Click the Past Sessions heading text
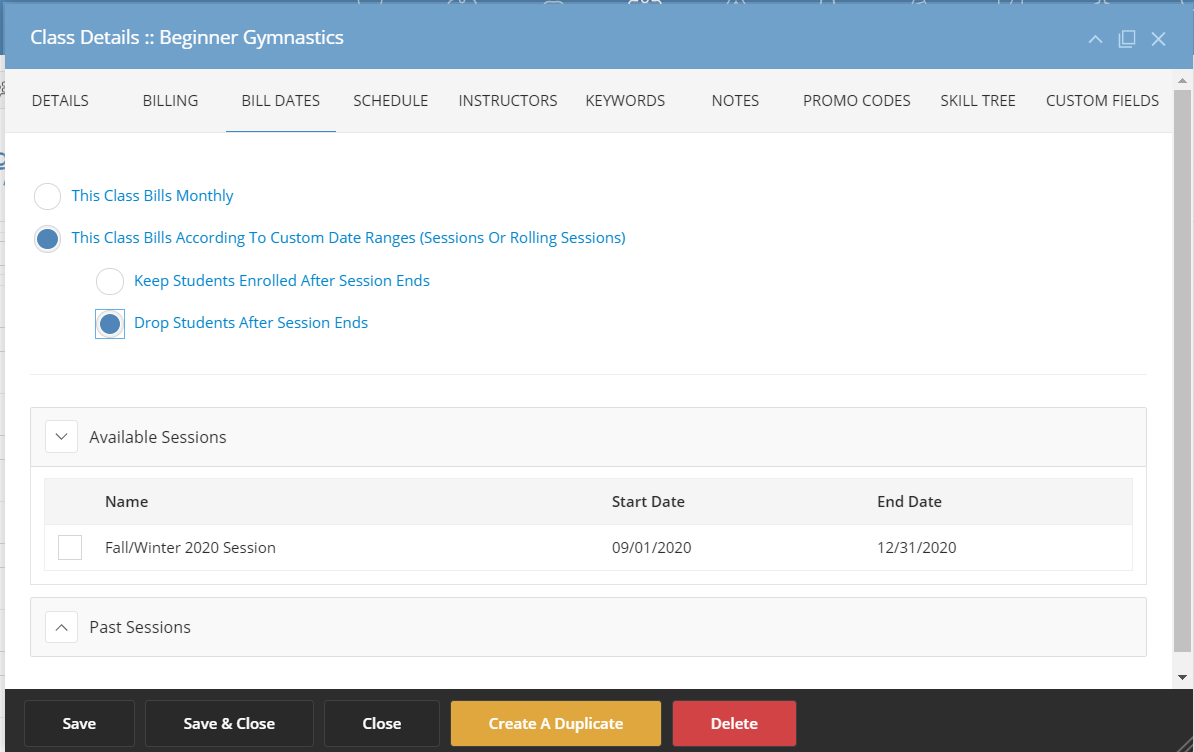Screen dimensions: 1194x752 [x=140, y=627]
